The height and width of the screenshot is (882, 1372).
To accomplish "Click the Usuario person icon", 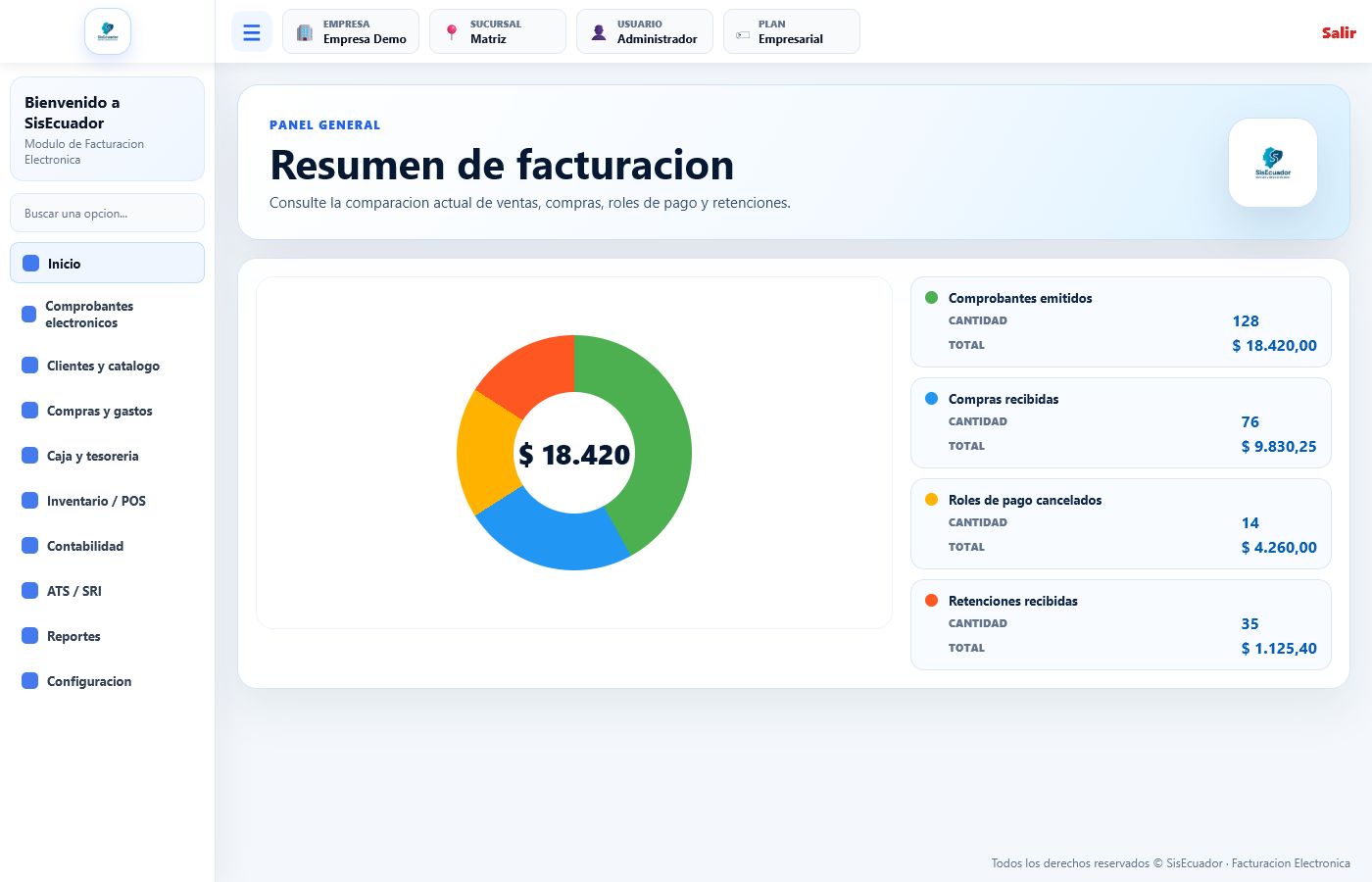I will tap(599, 32).
